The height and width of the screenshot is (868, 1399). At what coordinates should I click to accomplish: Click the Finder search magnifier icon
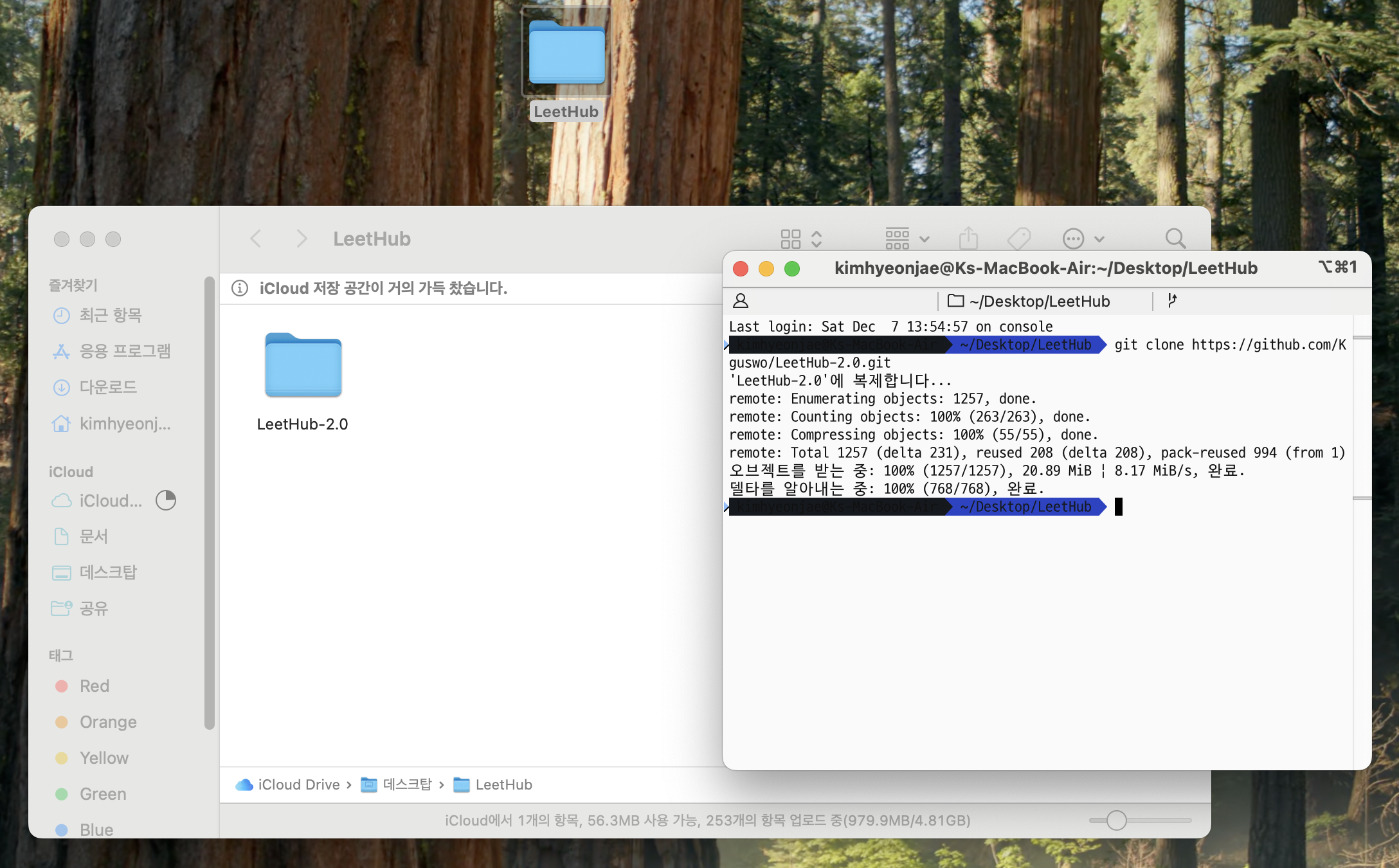click(1175, 239)
